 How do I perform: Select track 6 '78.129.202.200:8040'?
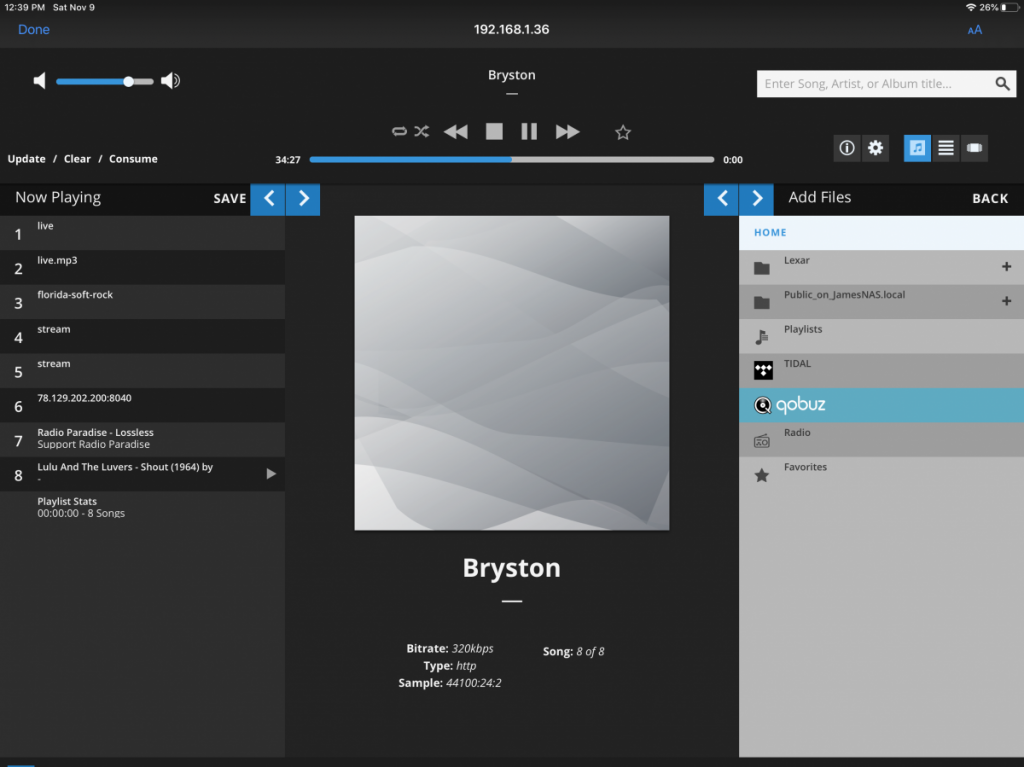click(x=142, y=406)
